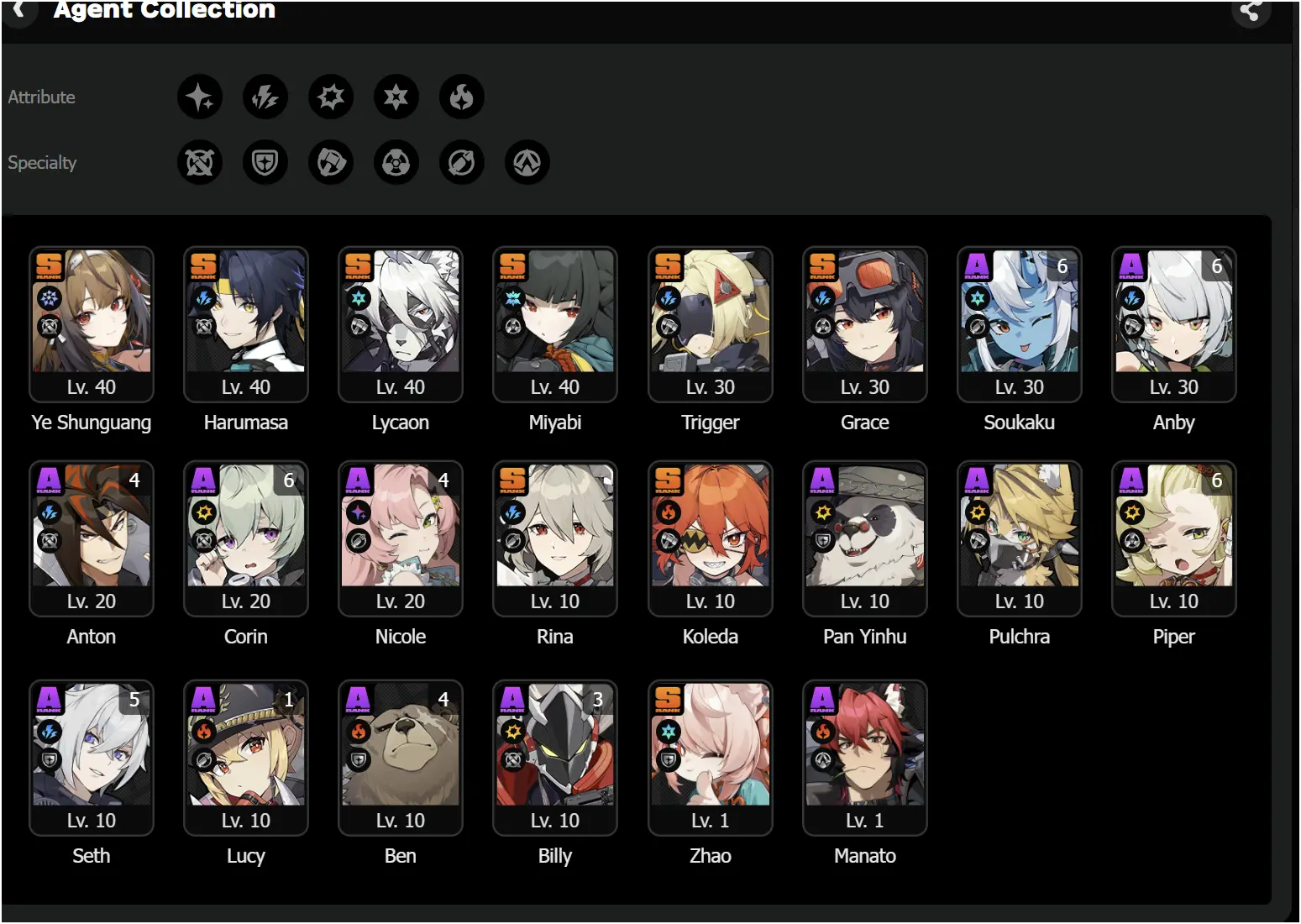The image size is (1301, 924).
Task: Open Nicole's agent card
Action: (401, 538)
